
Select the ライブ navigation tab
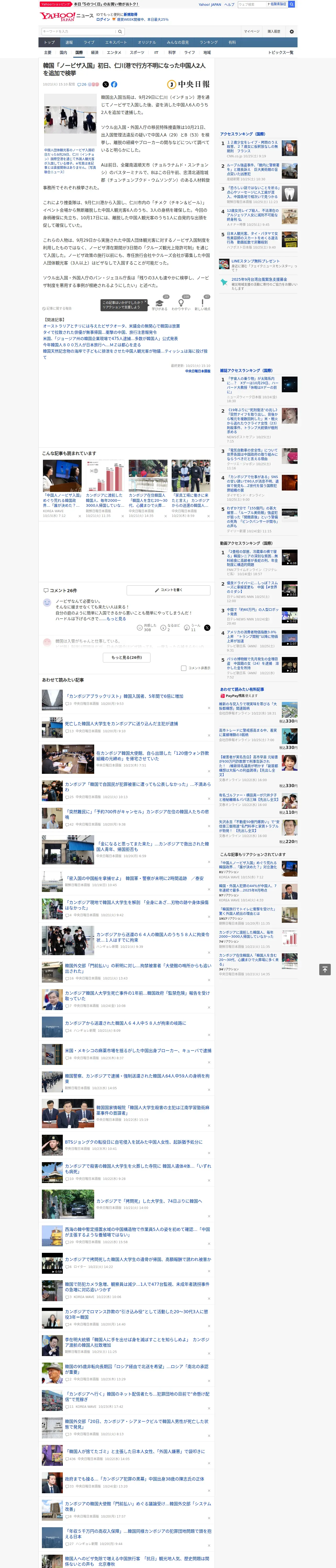tap(89, 43)
